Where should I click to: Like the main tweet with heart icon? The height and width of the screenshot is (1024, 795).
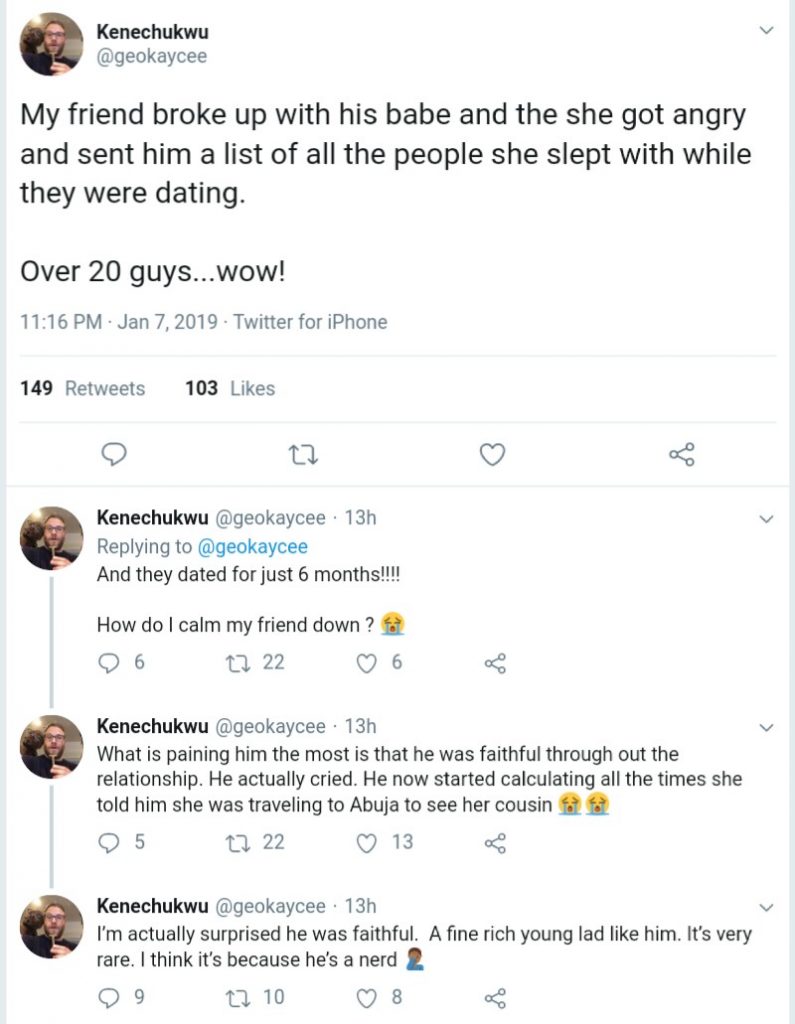(x=491, y=456)
